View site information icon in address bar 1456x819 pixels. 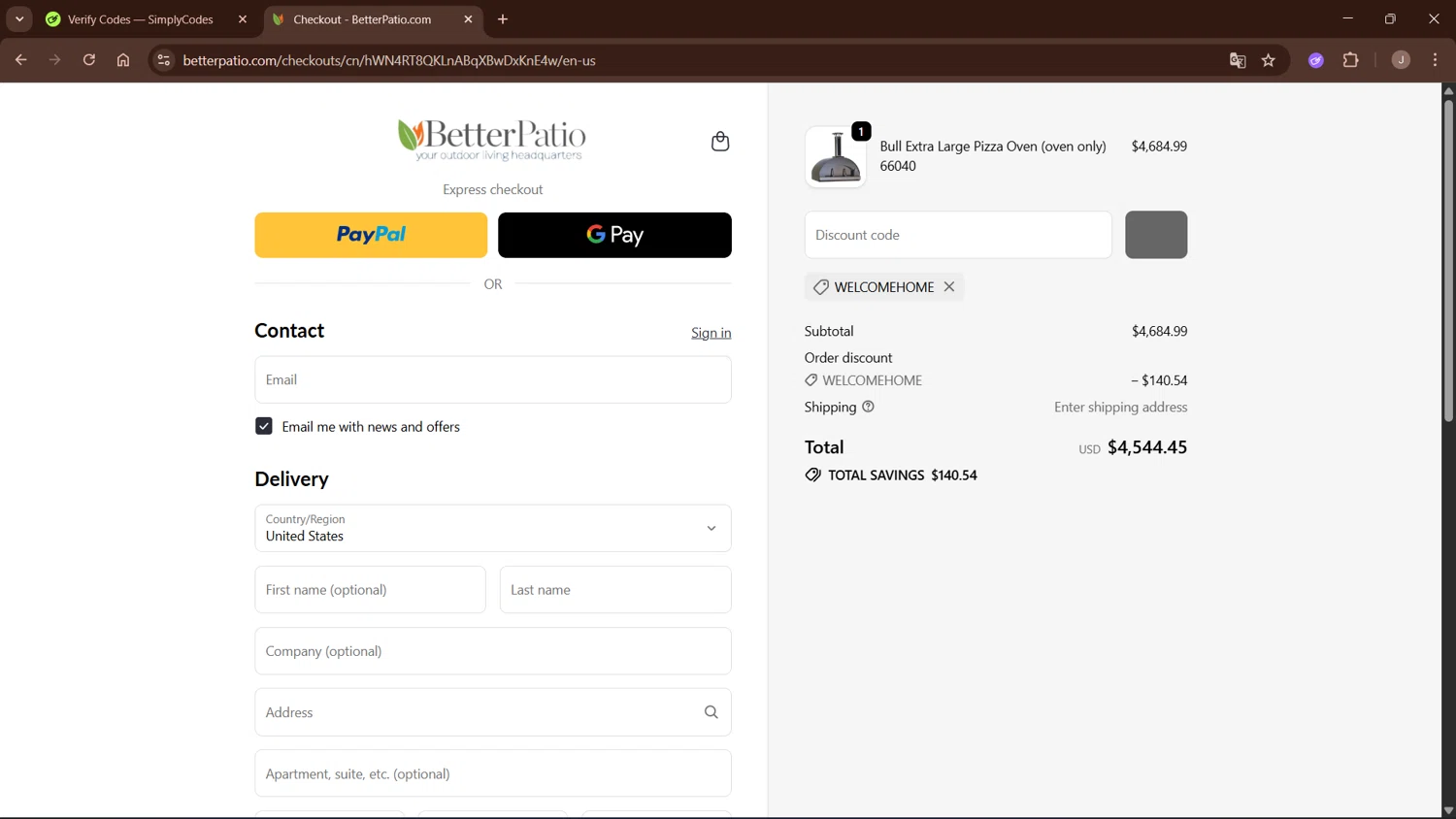164,60
